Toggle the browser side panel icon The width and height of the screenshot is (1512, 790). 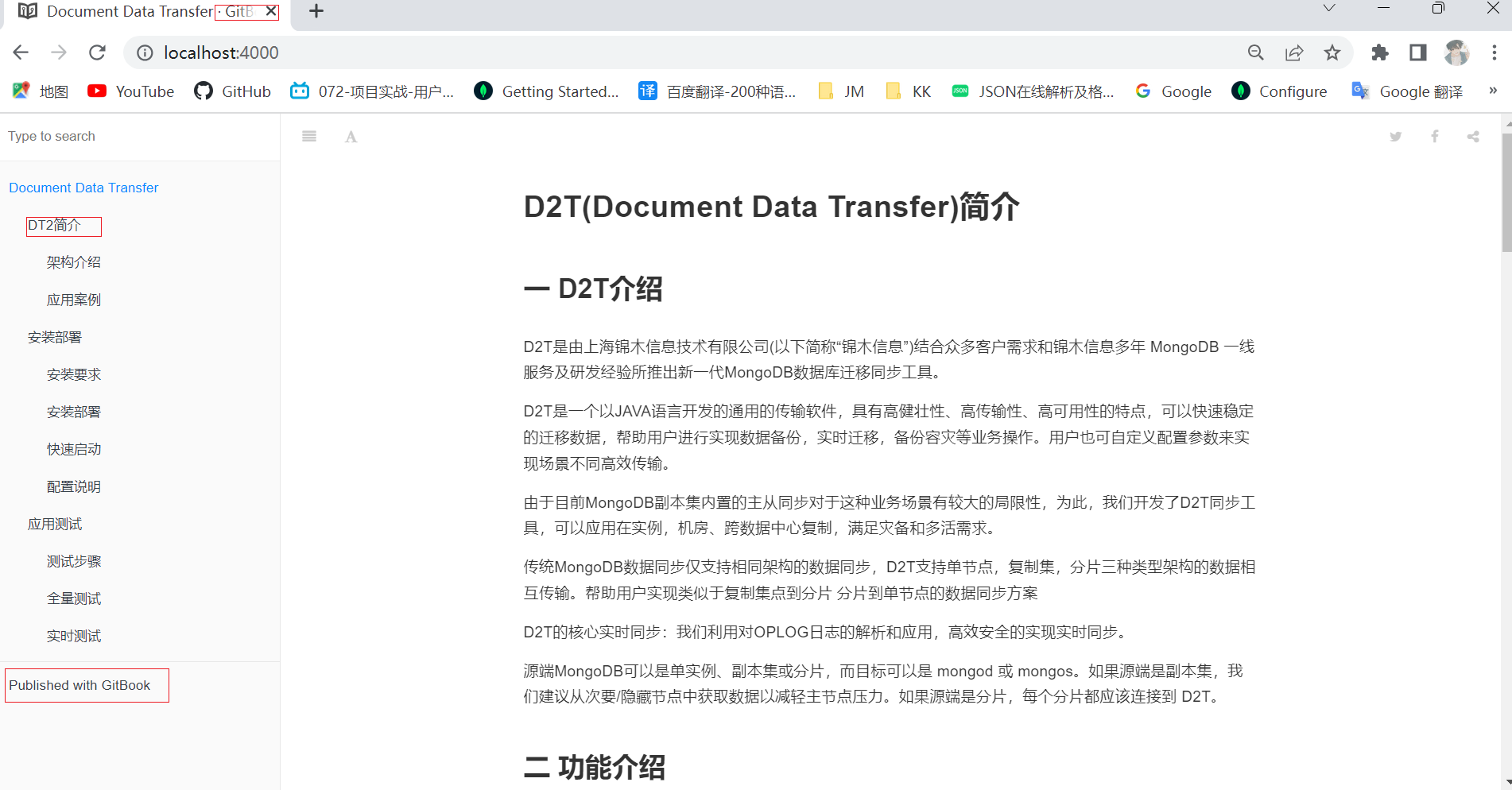[1417, 52]
